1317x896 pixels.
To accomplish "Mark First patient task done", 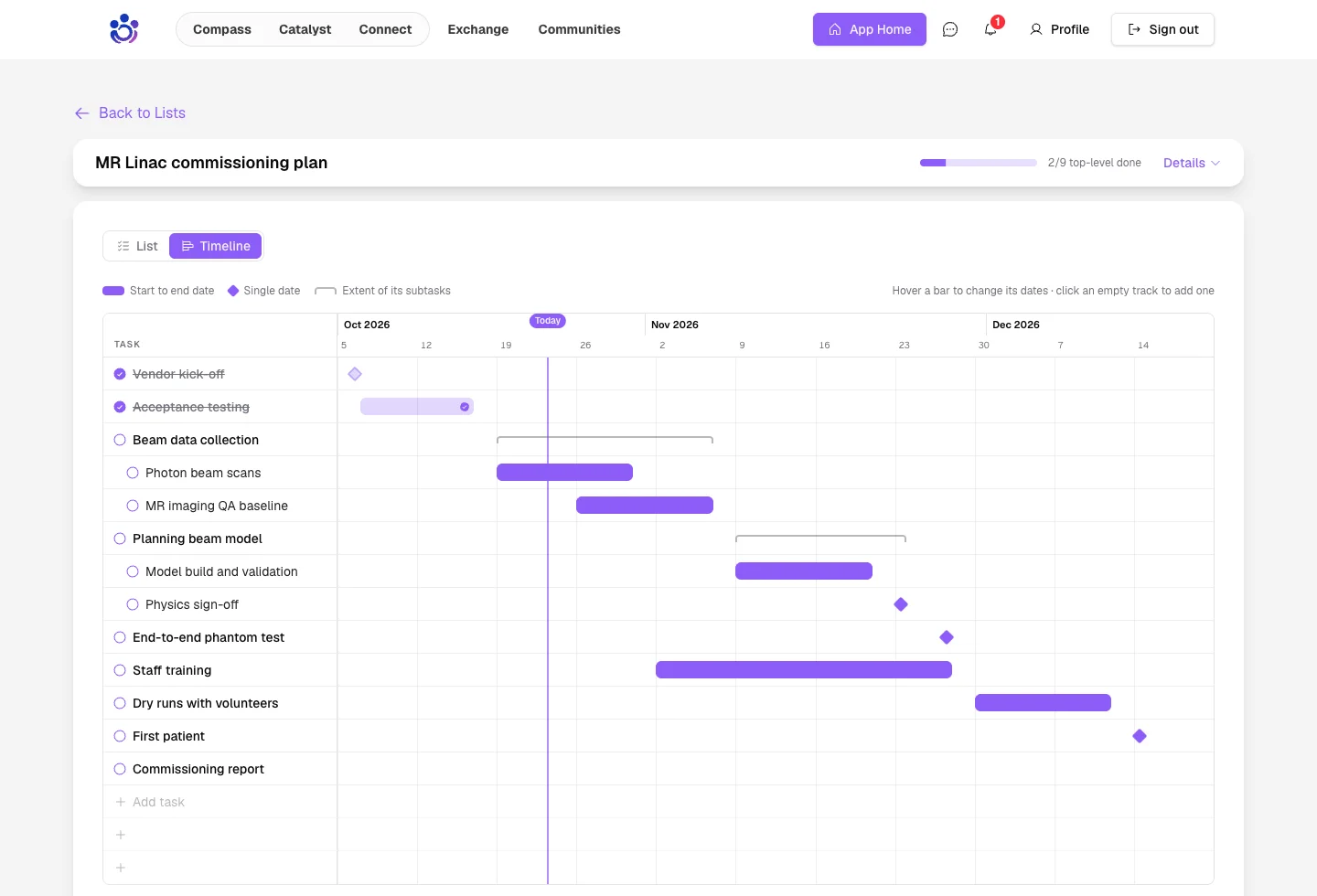I will point(120,736).
